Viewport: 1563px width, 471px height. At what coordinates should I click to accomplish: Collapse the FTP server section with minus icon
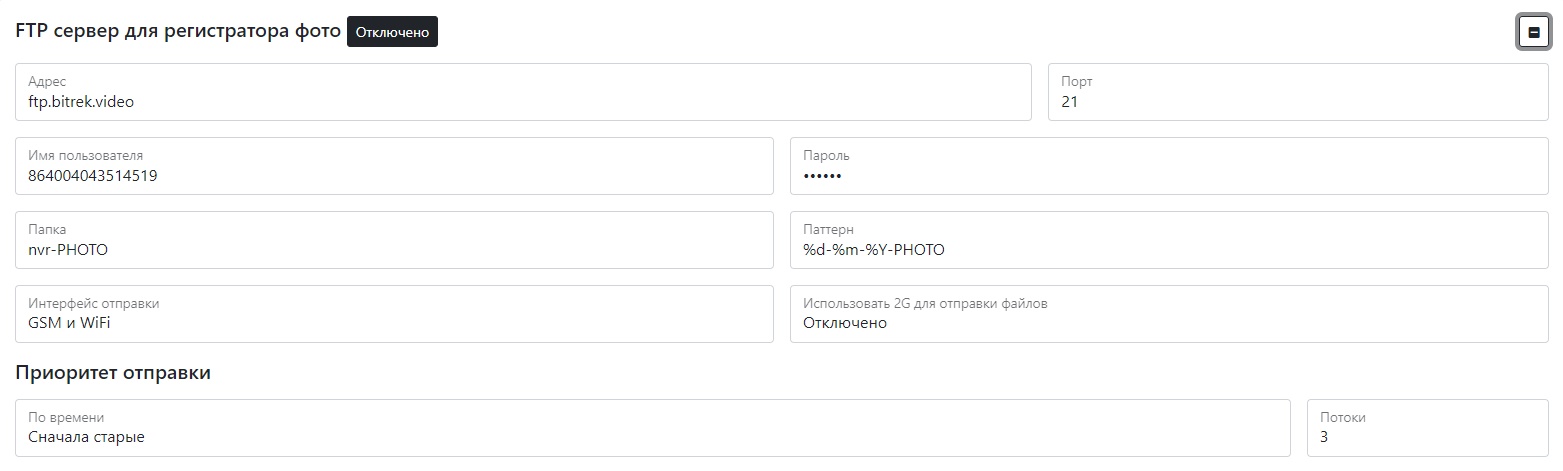(1533, 33)
